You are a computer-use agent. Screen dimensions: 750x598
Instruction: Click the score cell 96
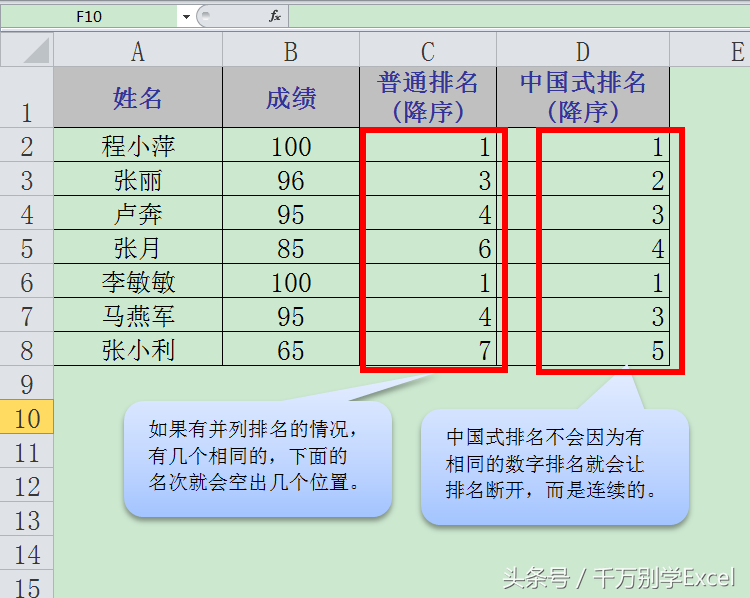coord(291,179)
